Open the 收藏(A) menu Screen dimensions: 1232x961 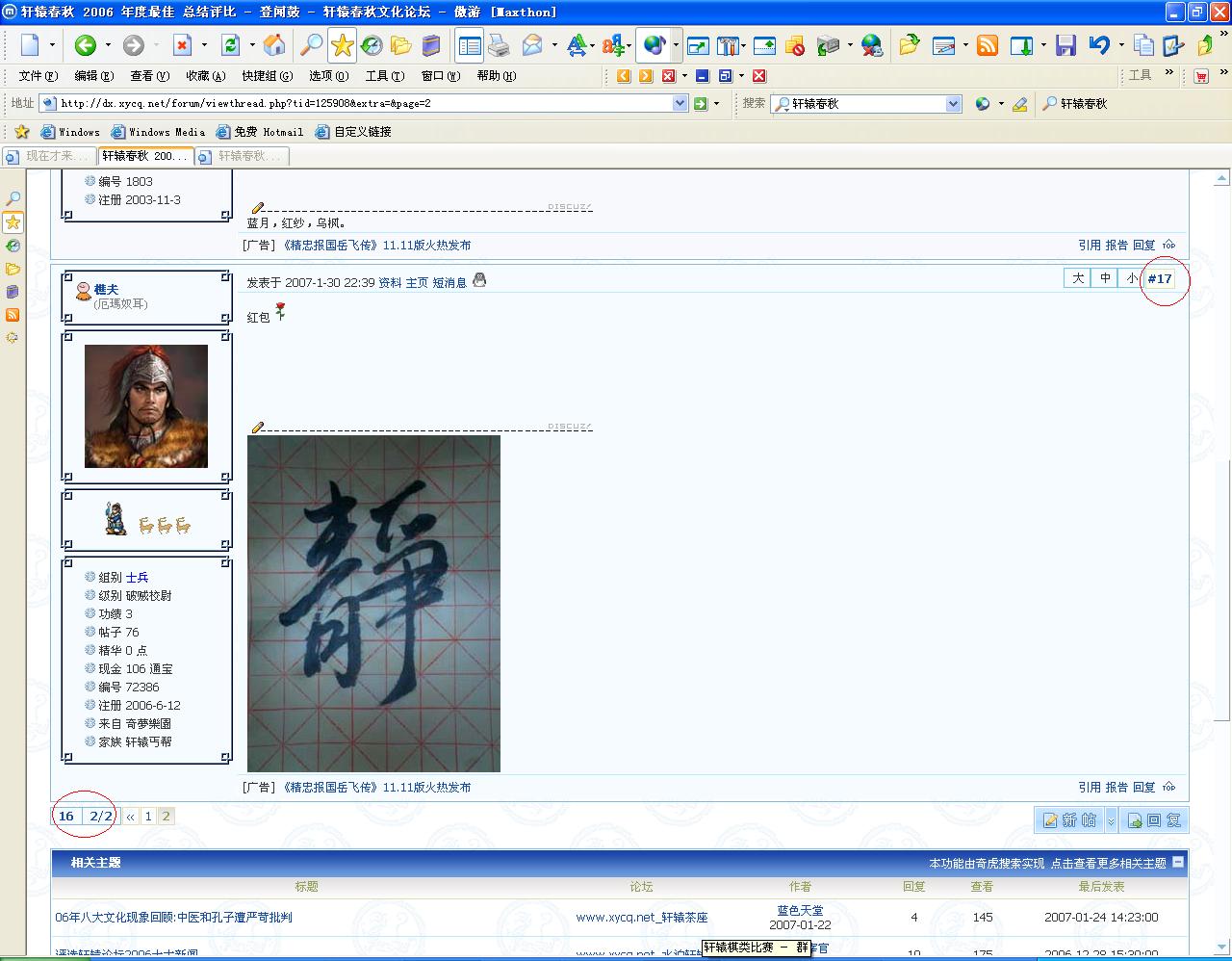tap(206, 76)
